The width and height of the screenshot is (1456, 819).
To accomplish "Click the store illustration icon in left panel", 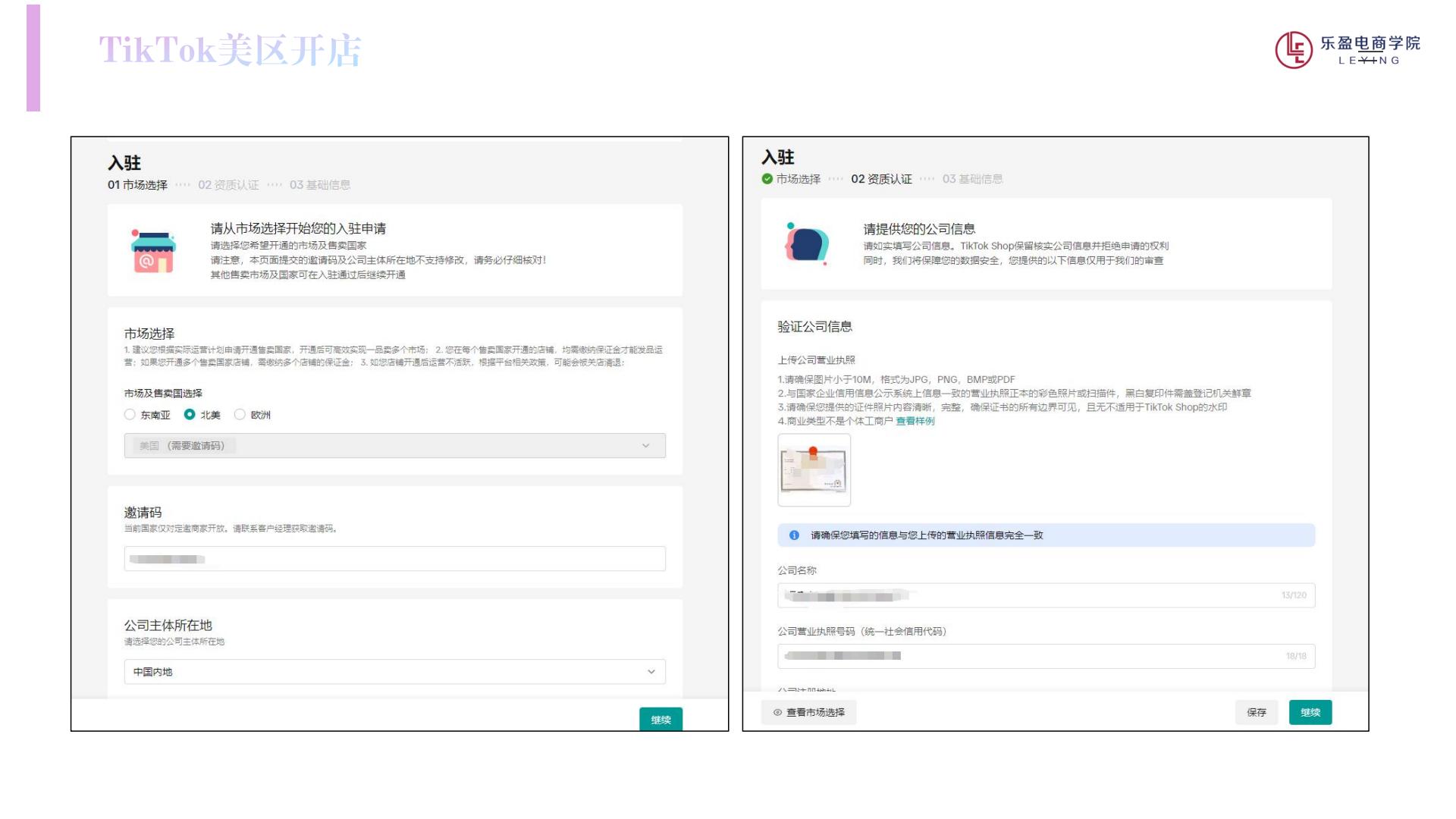I will coord(153,251).
